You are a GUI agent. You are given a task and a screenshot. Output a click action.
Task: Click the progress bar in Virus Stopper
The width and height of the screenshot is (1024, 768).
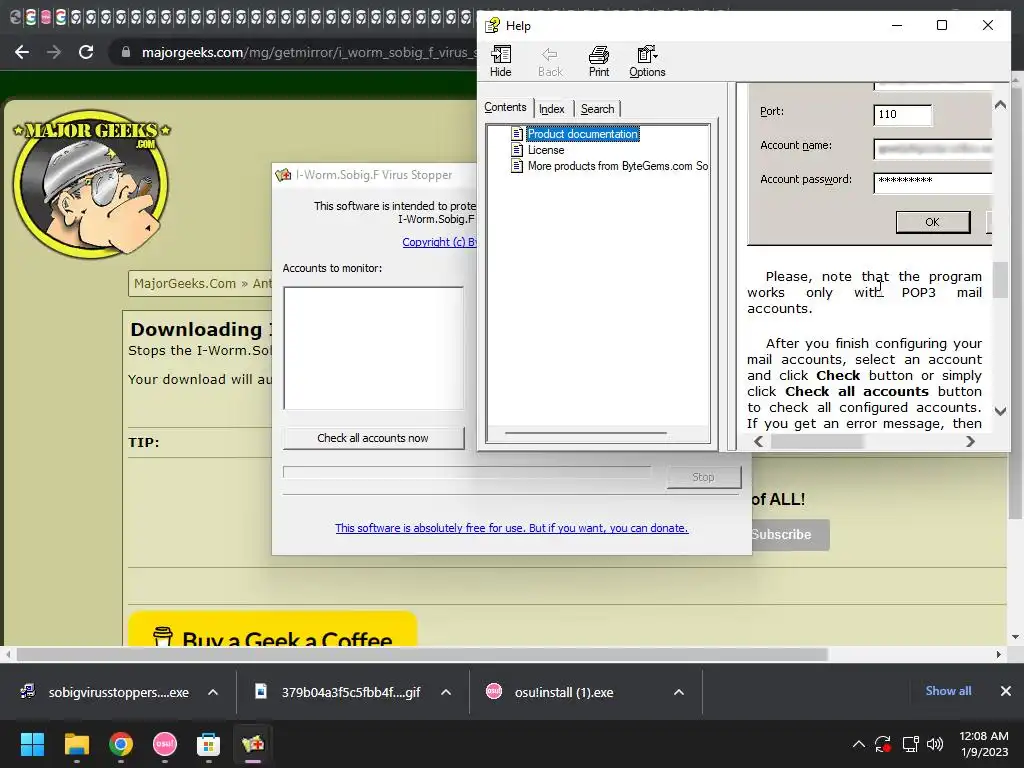[x=467, y=472]
